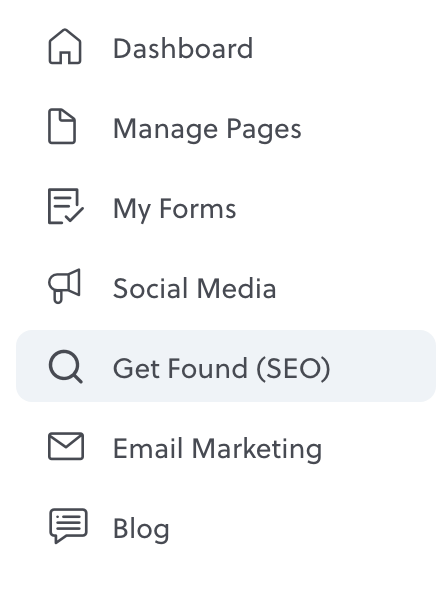Click the highlighted SEO row background
Screen dimensions: 440x590
pos(226,366)
